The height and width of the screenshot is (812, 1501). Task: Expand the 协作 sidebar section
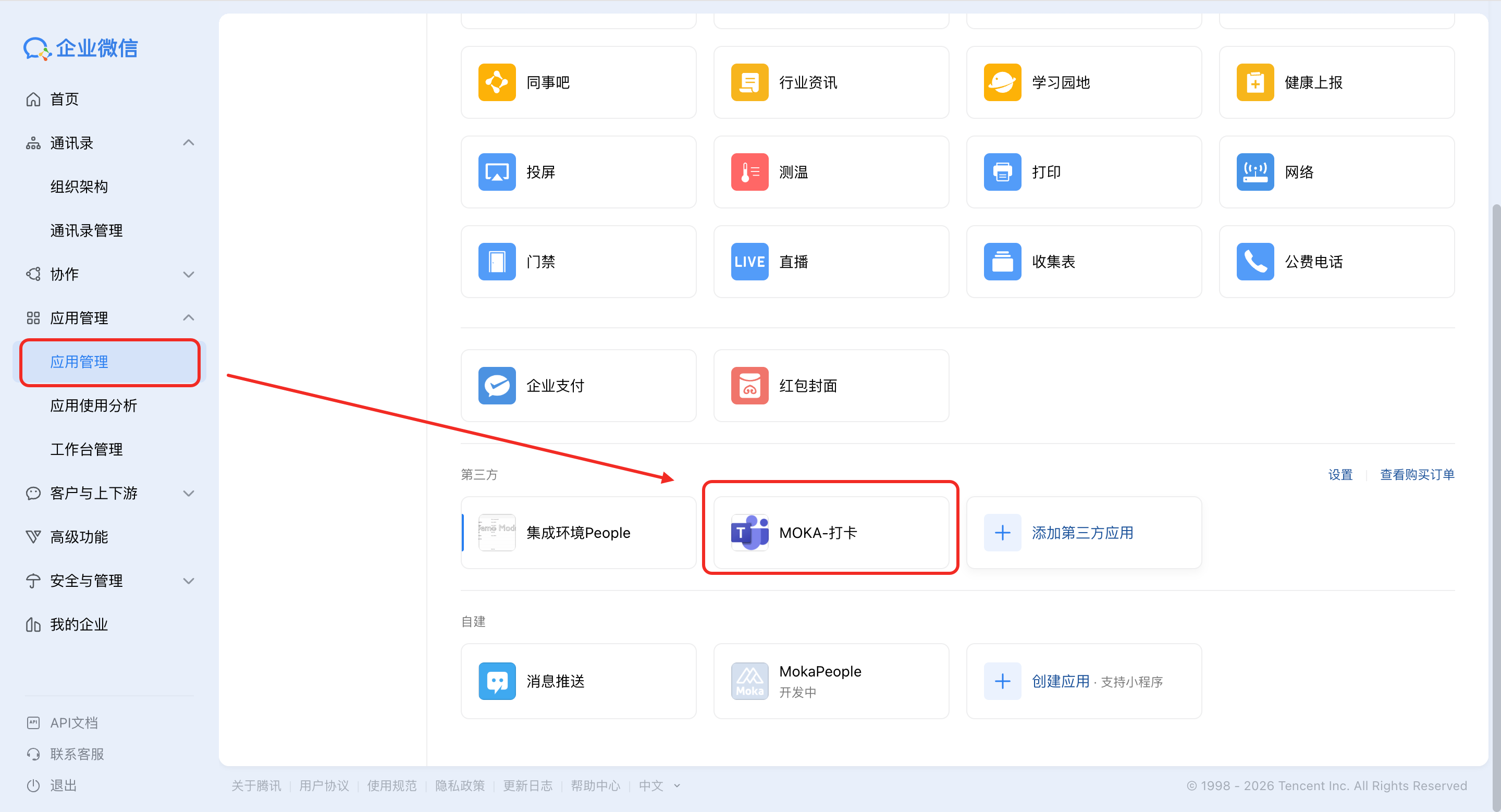tap(188, 274)
